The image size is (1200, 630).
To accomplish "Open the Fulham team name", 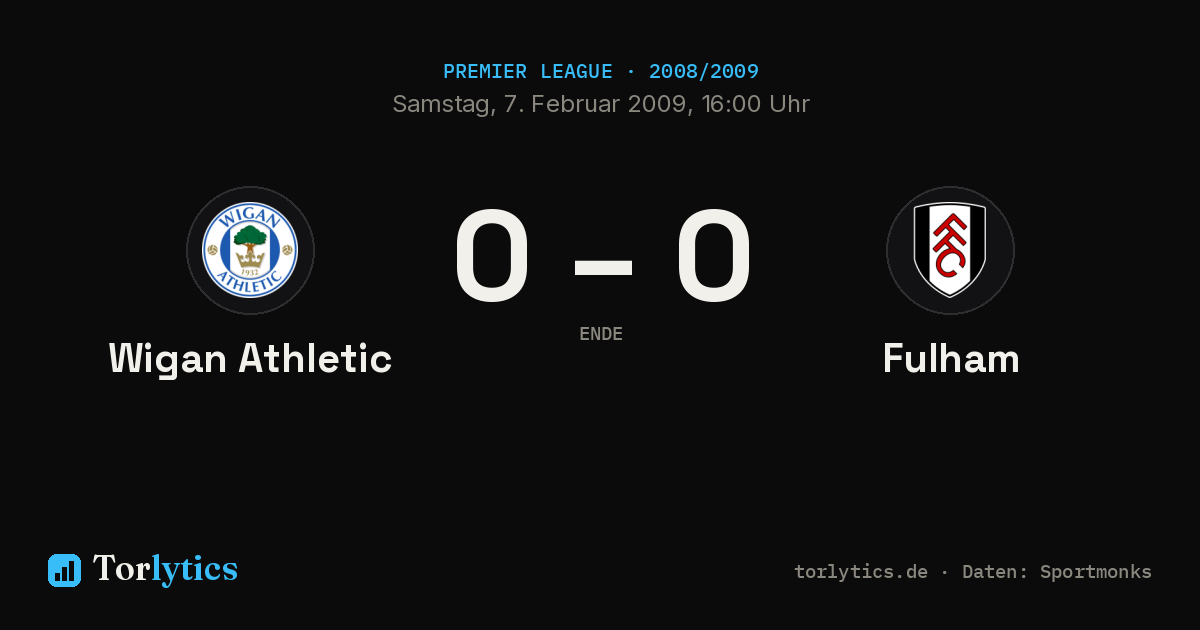I will click(x=951, y=359).
